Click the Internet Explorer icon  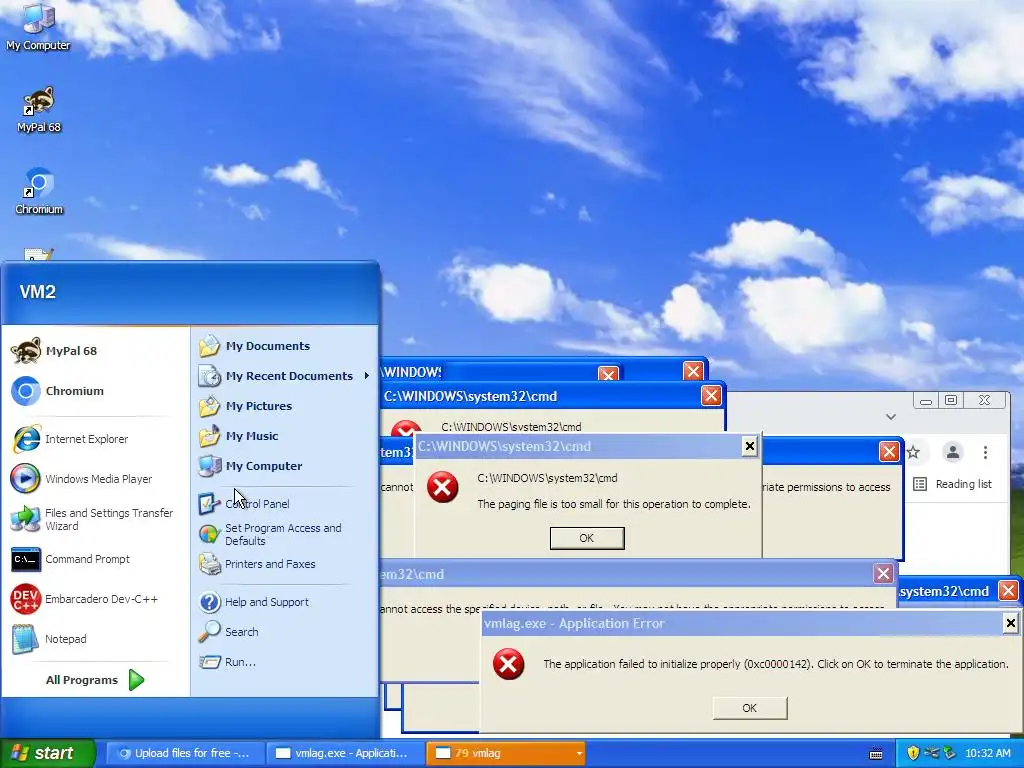click(x=25, y=439)
